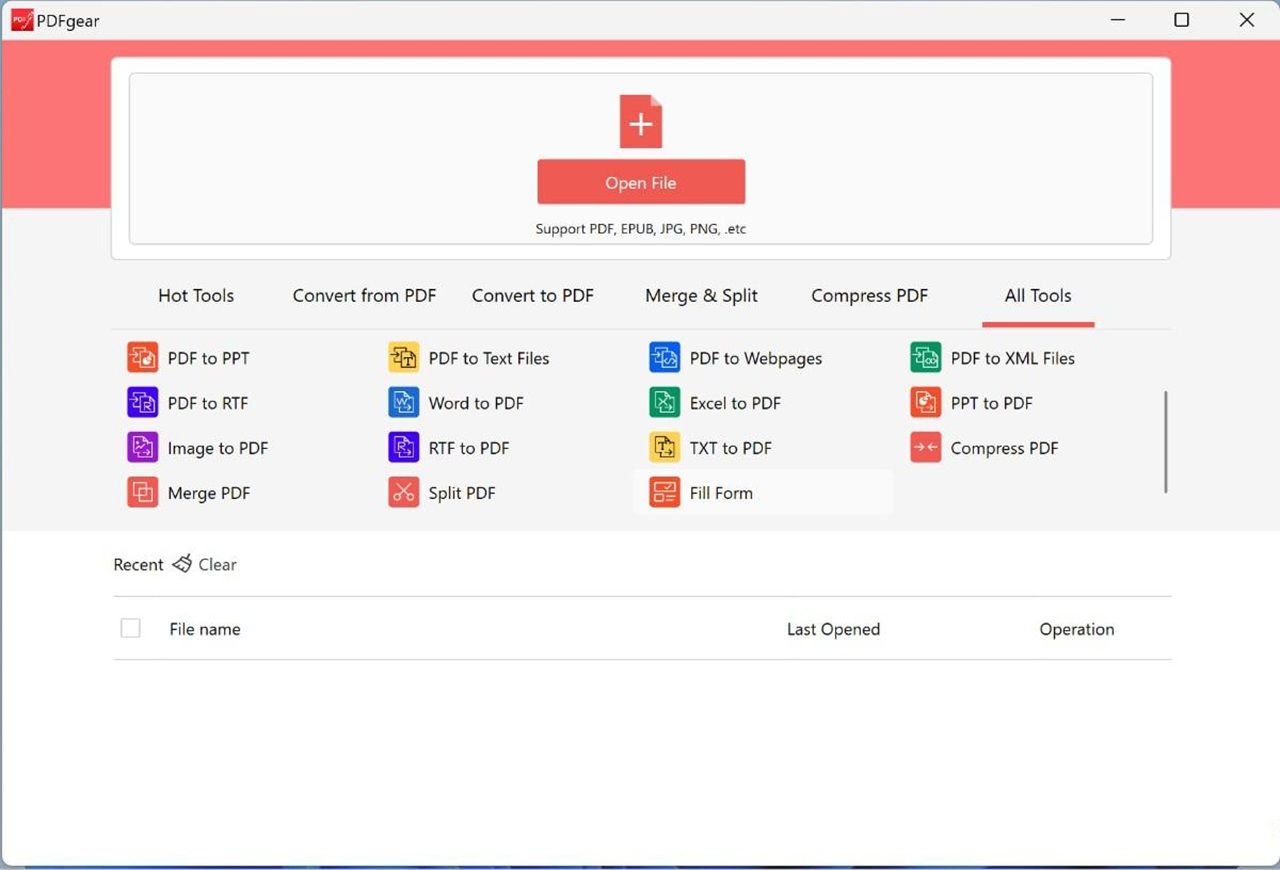The height and width of the screenshot is (870, 1280).
Task: Click the 'Fill Form' label
Action: point(721,493)
